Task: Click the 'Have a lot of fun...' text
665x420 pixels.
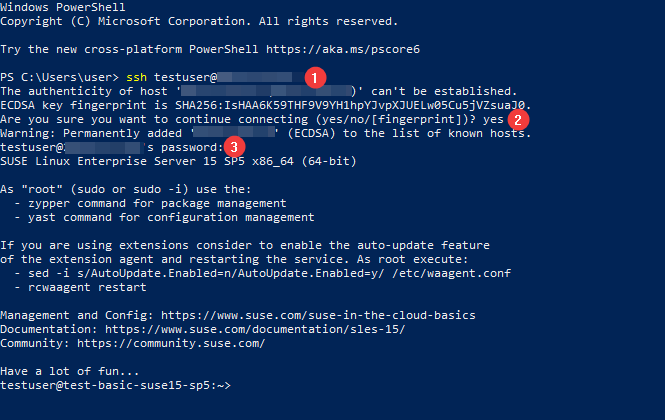Action: (54, 371)
